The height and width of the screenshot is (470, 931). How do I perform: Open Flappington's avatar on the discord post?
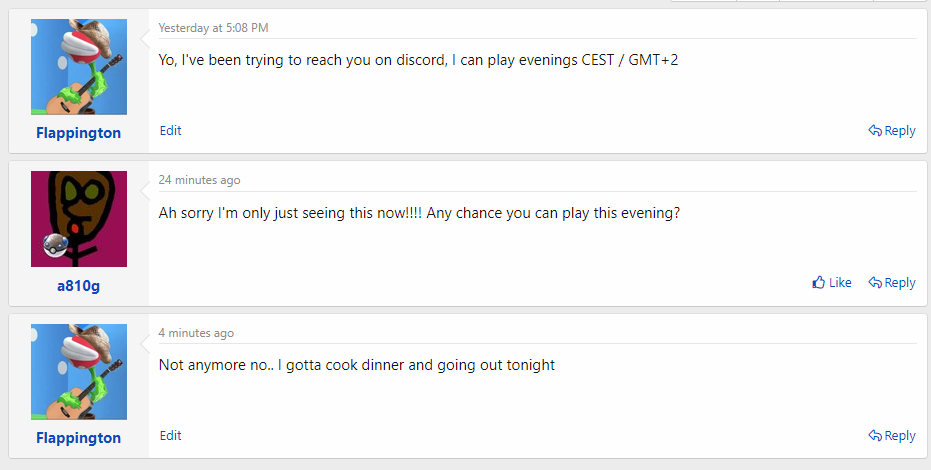click(79, 67)
